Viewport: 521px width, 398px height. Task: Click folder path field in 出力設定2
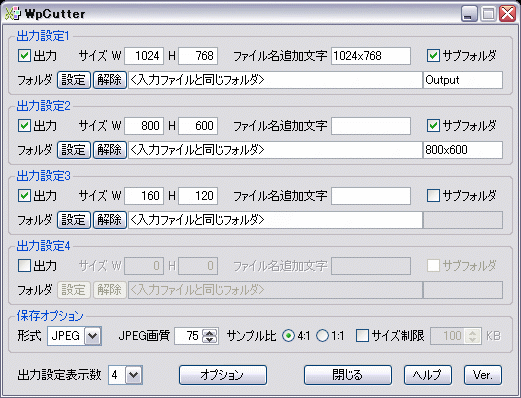click(x=275, y=150)
